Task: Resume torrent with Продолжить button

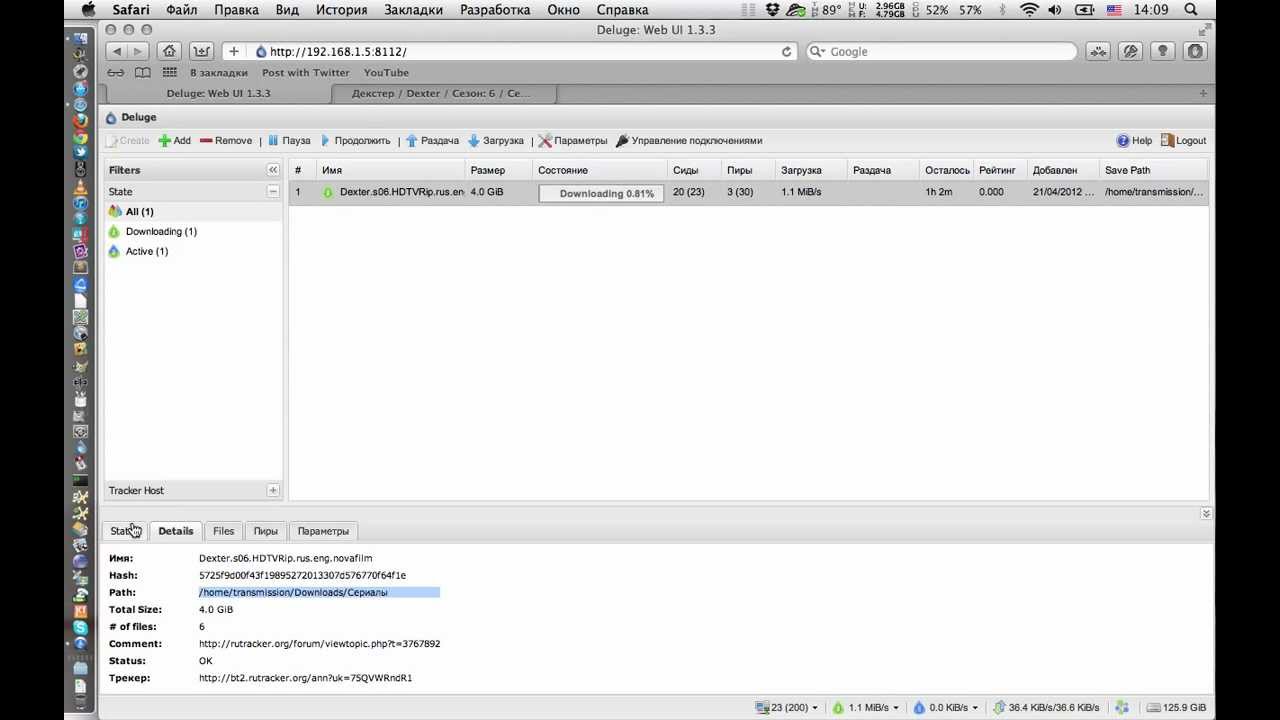Action: coord(354,141)
